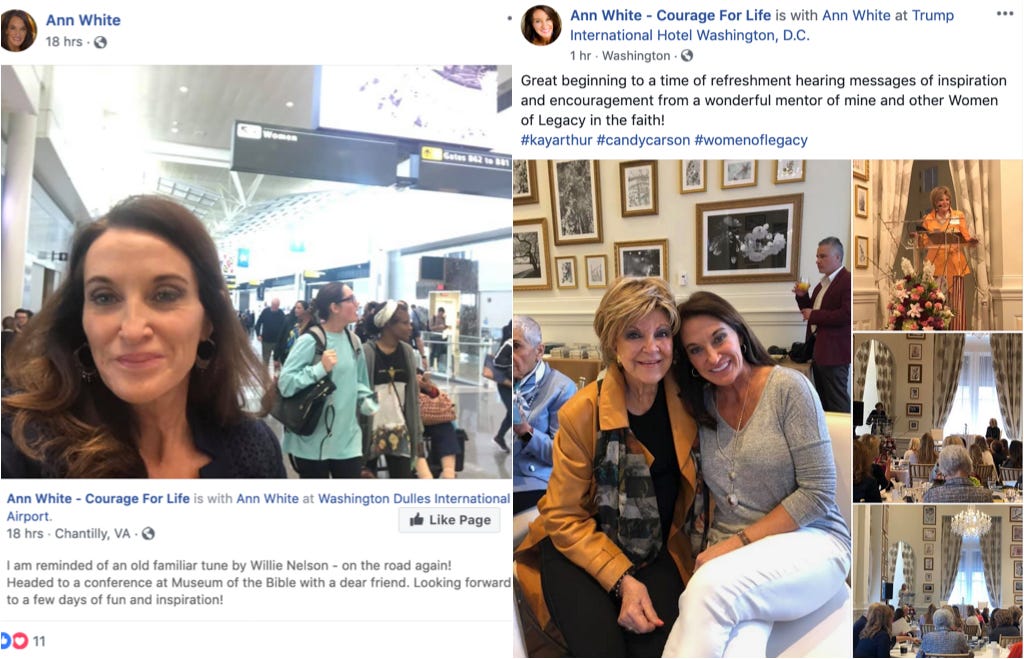Click the blue like reaction icon
Viewport: 1024px width, 659px height.
point(5,641)
